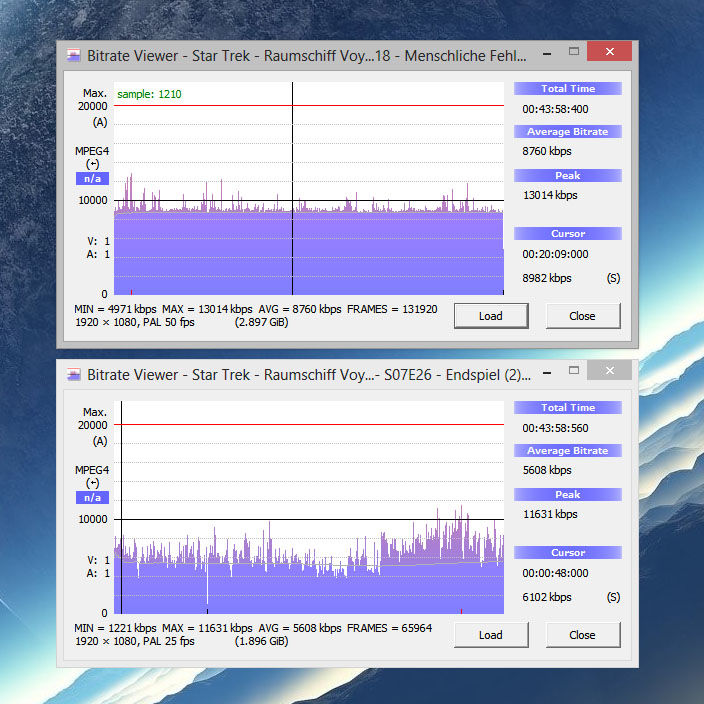Click the Peak header showing 11631 kbps

click(568, 495)
